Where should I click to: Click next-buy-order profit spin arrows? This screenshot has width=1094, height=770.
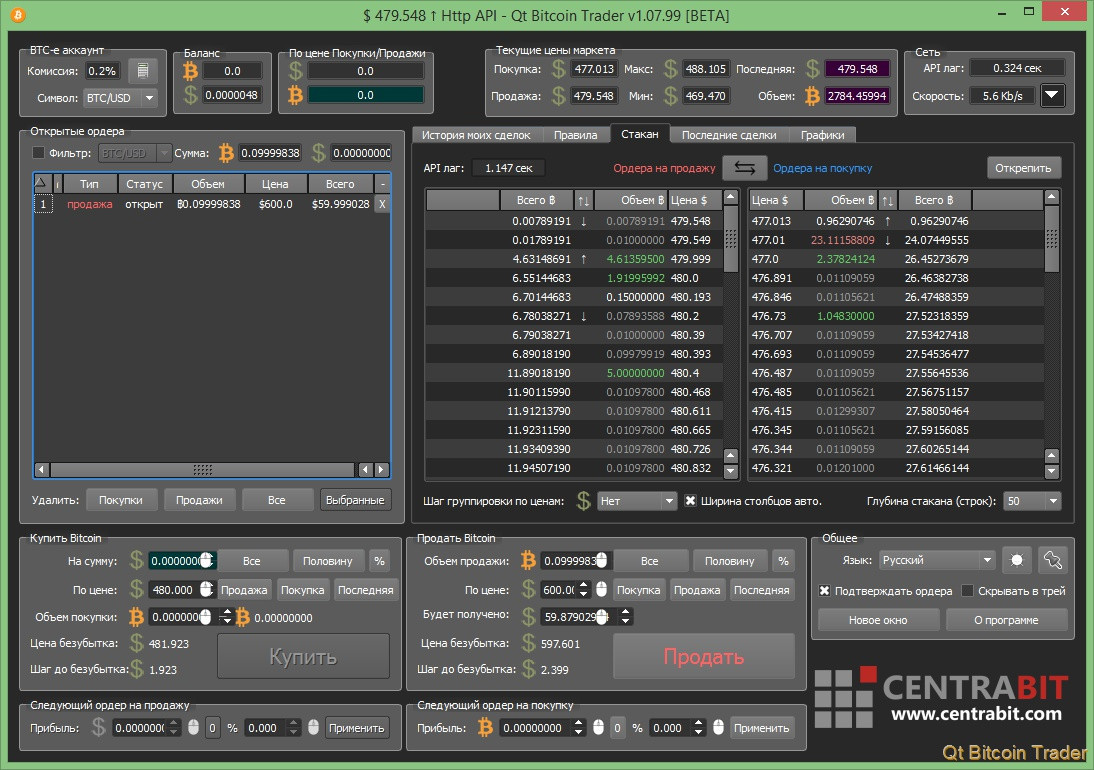point(578,727)
